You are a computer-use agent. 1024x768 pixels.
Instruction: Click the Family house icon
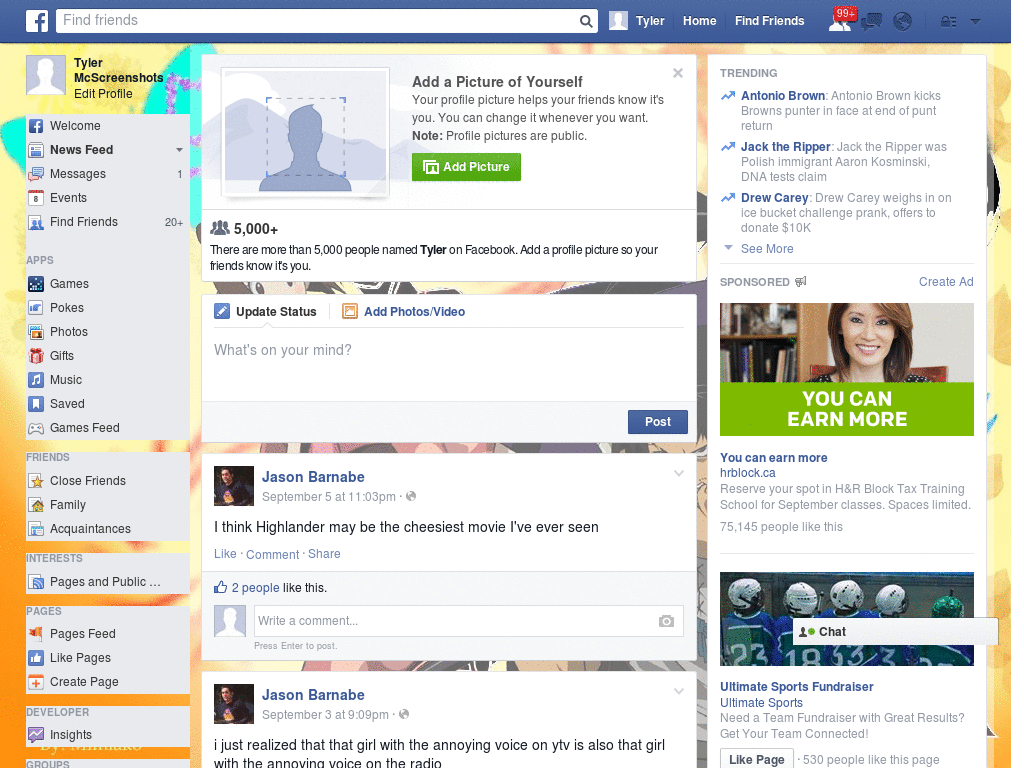click(x=36, y=505)
